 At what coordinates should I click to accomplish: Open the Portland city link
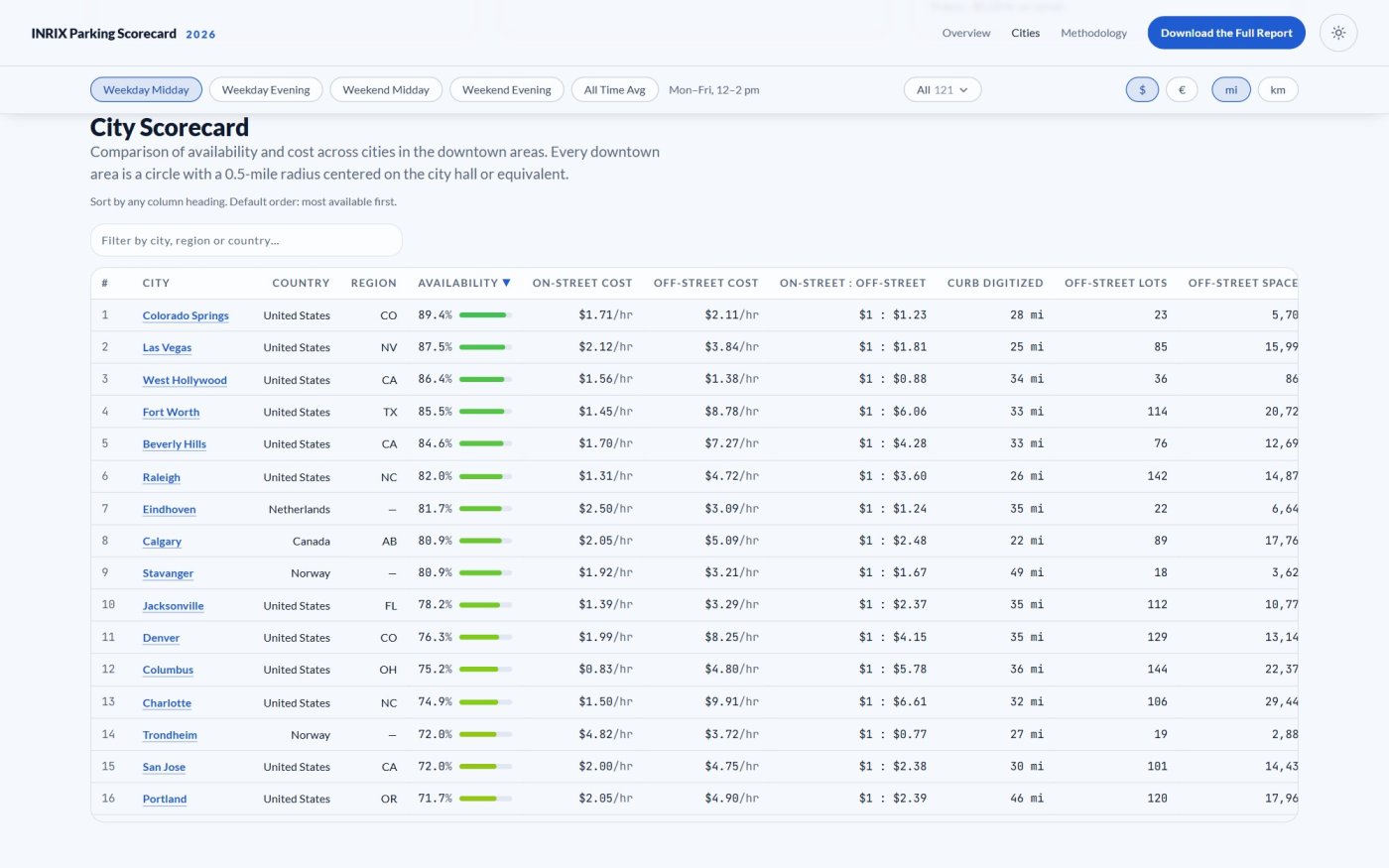click(165, 799)
